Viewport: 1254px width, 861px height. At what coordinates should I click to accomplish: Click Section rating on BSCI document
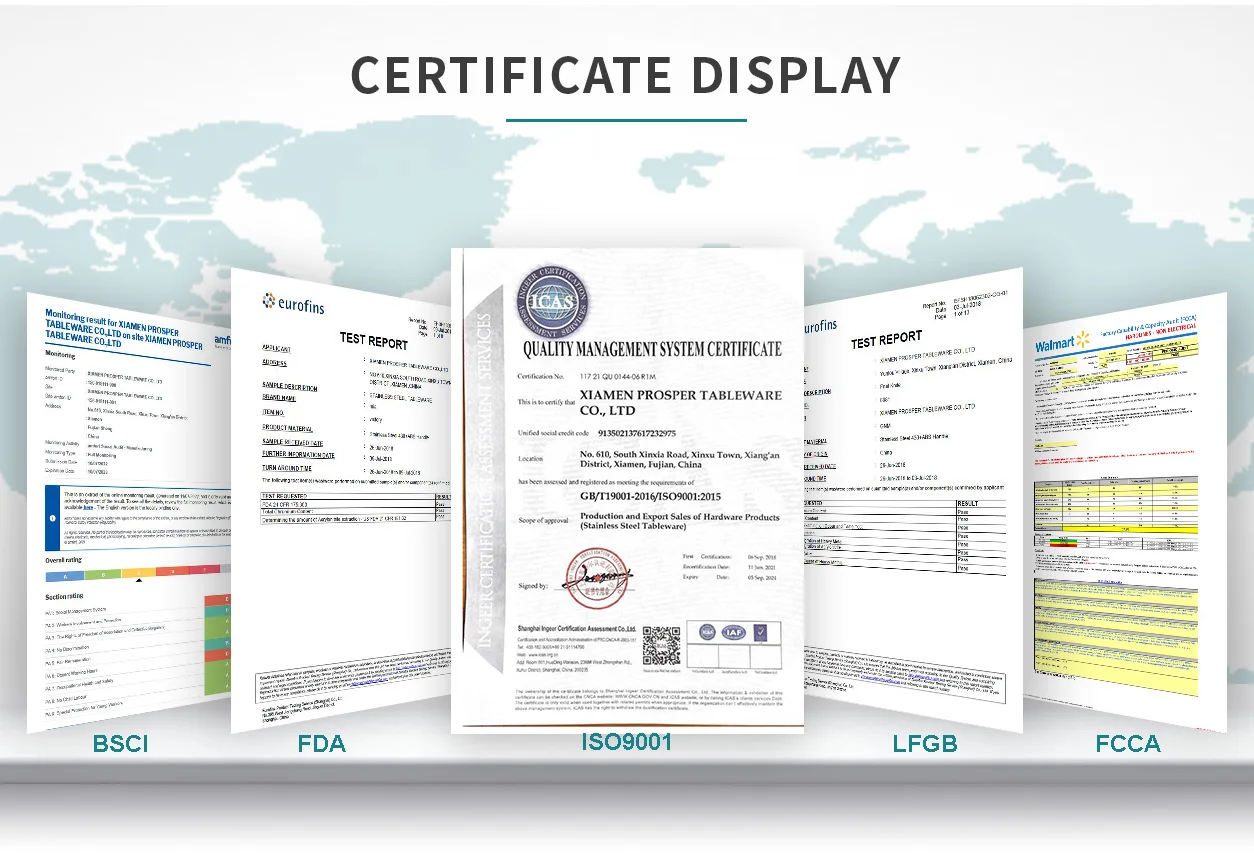click(x=67, y=597)
